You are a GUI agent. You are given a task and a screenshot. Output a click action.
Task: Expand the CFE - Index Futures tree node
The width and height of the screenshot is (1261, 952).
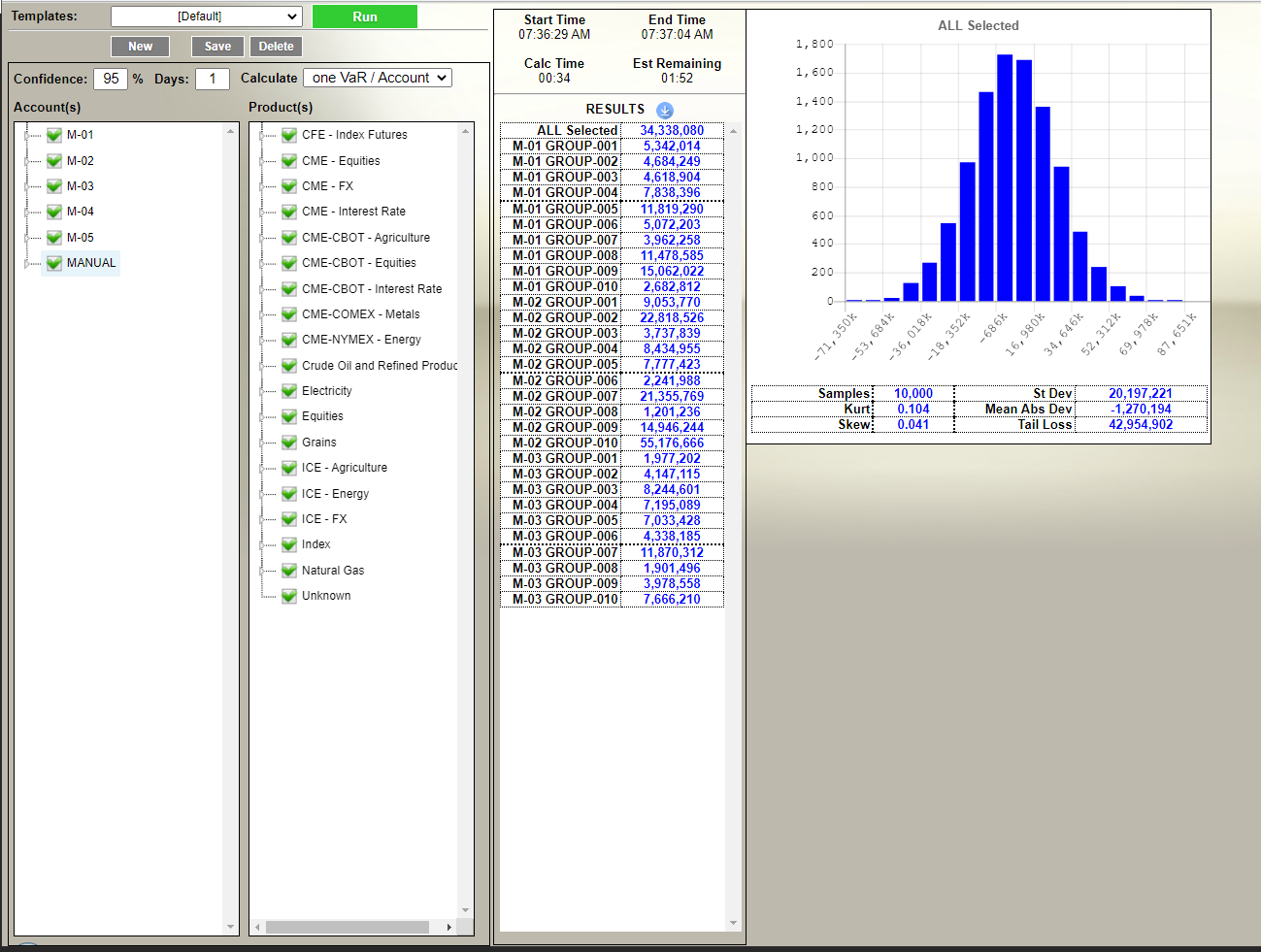(261, 135)
